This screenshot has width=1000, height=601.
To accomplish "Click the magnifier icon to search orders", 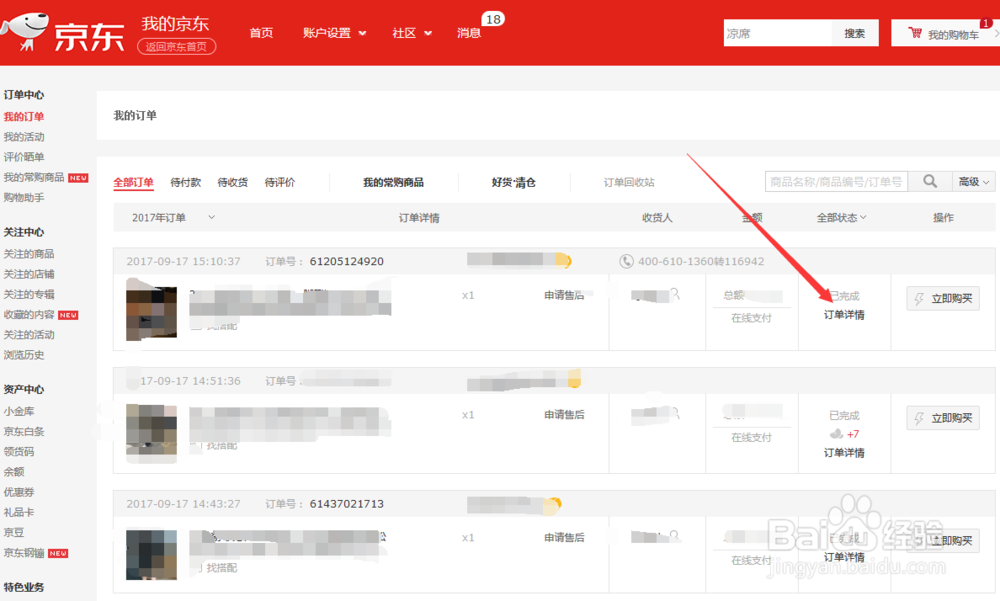I will [928, 181].
